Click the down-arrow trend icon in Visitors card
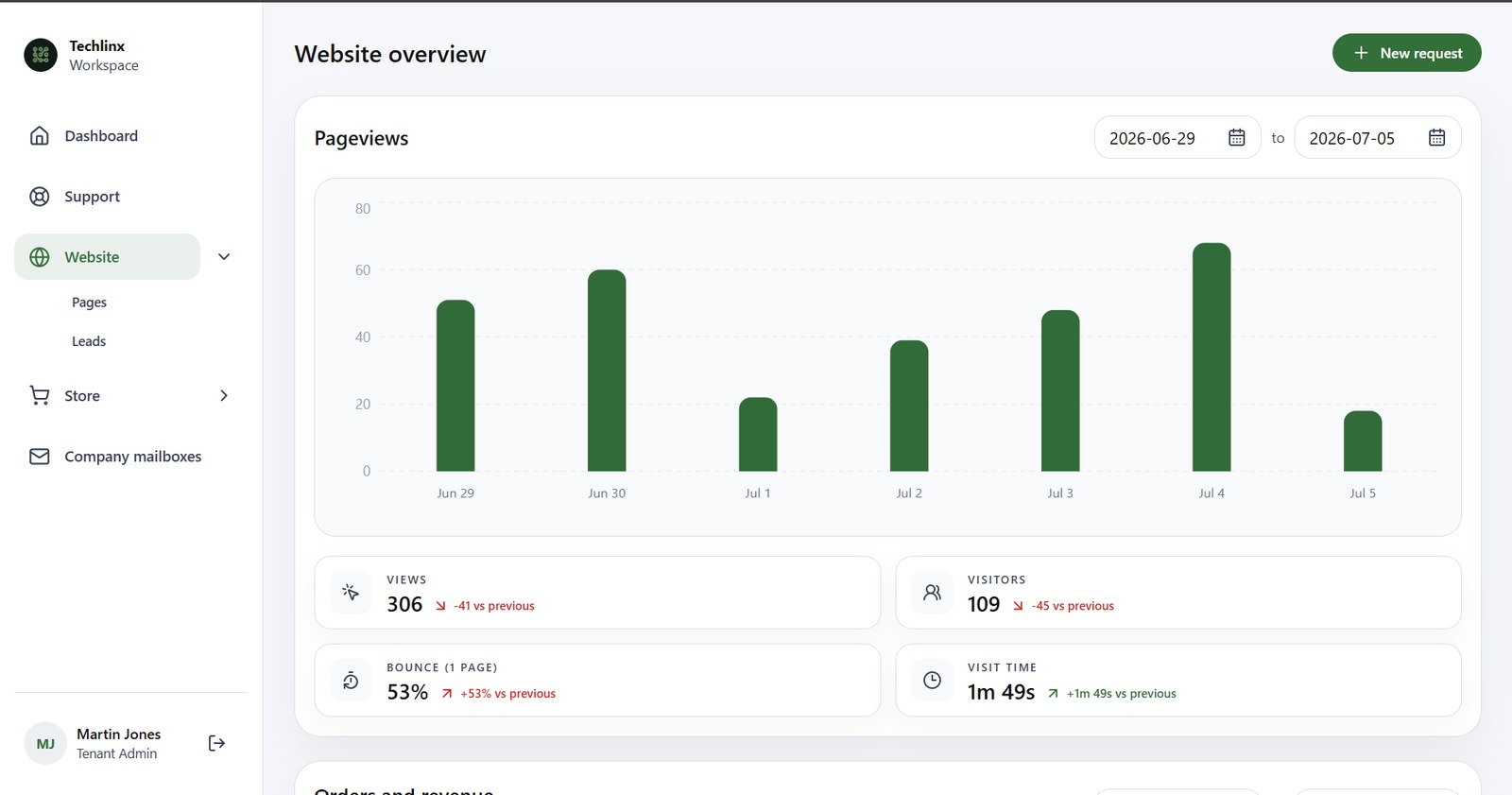This screenshot has height=795, width=1512. click(1018, 606)
